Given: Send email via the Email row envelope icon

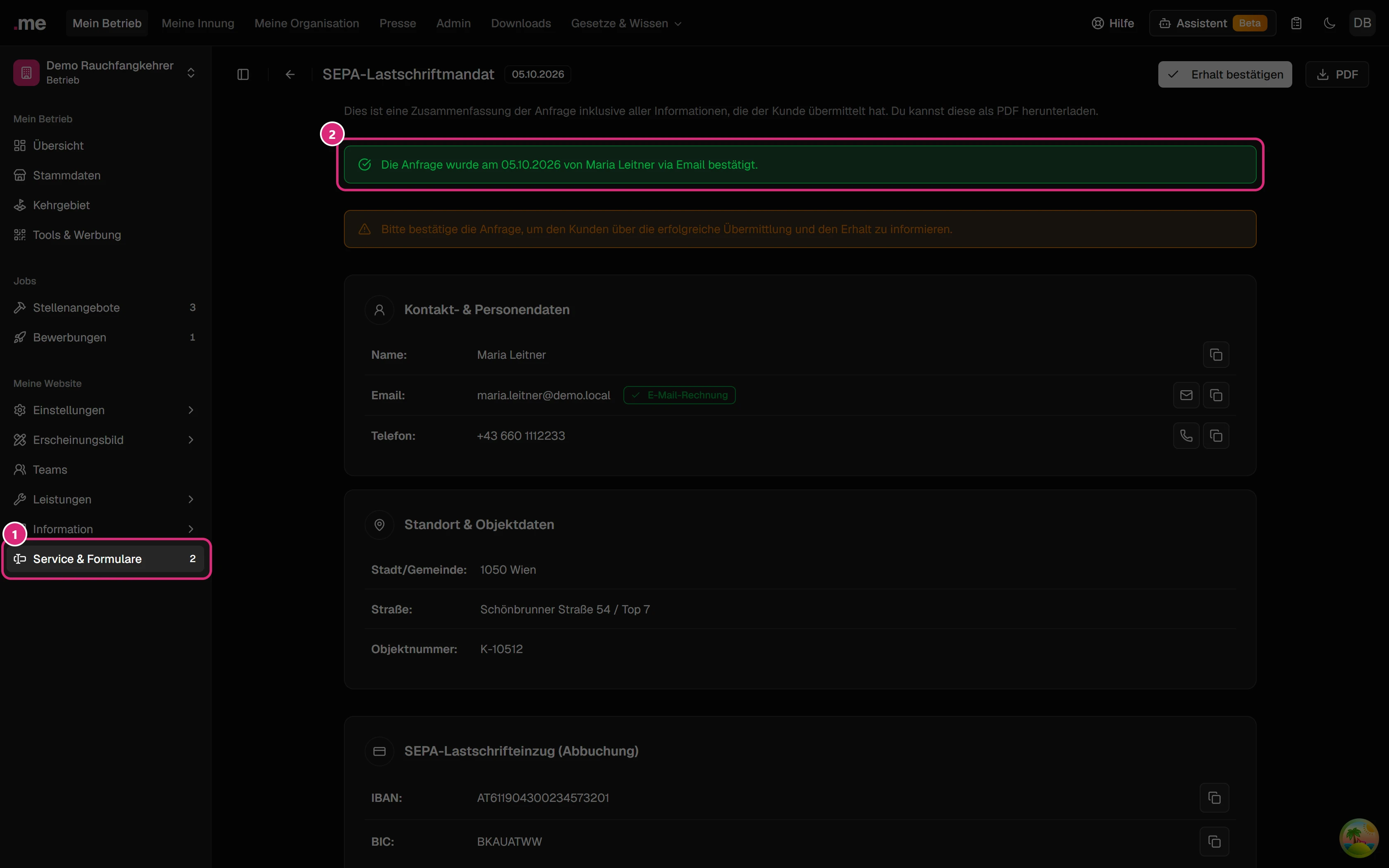Looking at the screenshot, I should (x=1186, y=395).
